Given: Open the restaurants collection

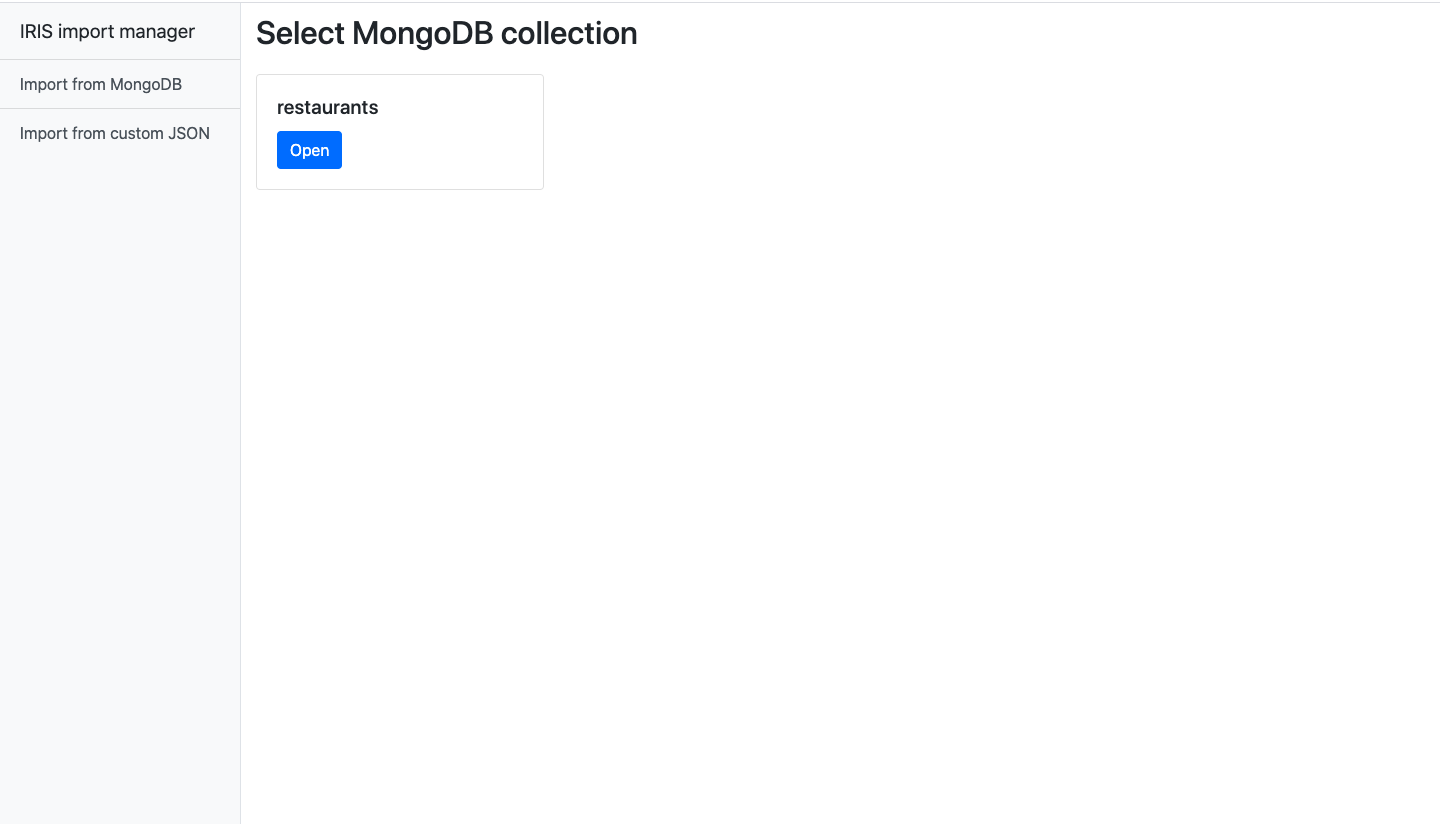Looking at the screenshot, I should pos(309,150).
